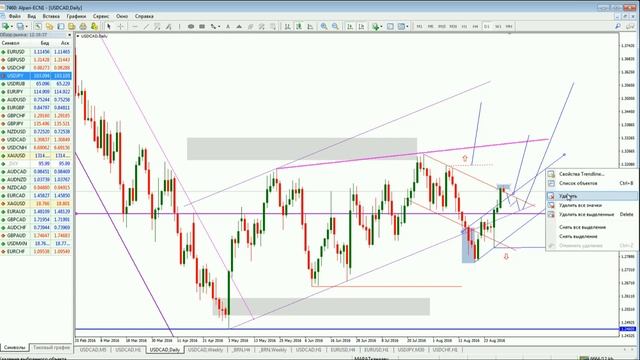Switch to the EURUSD,H4 chart tab

(342, 350)
